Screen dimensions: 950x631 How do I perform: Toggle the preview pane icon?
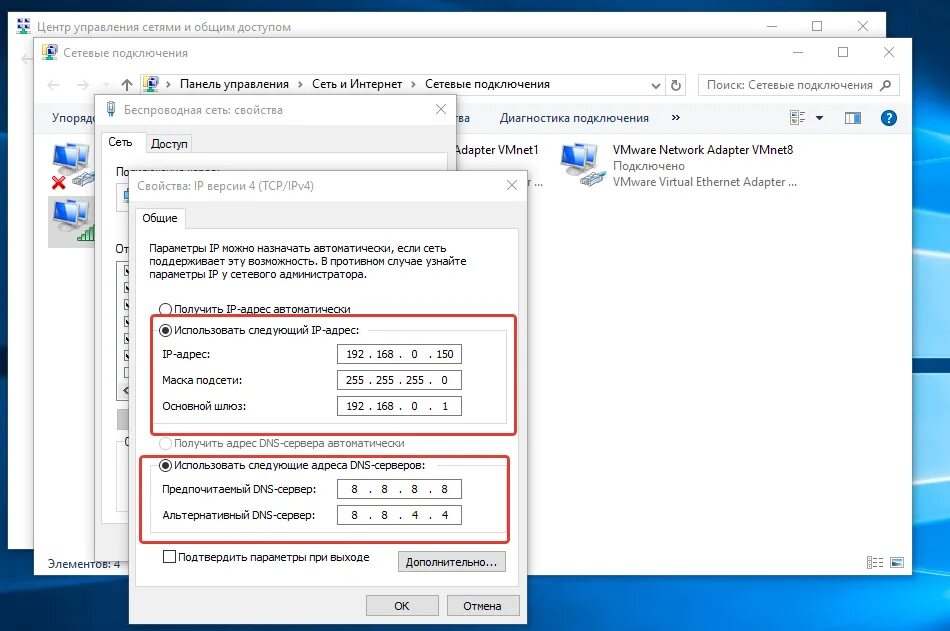(852, 118)
